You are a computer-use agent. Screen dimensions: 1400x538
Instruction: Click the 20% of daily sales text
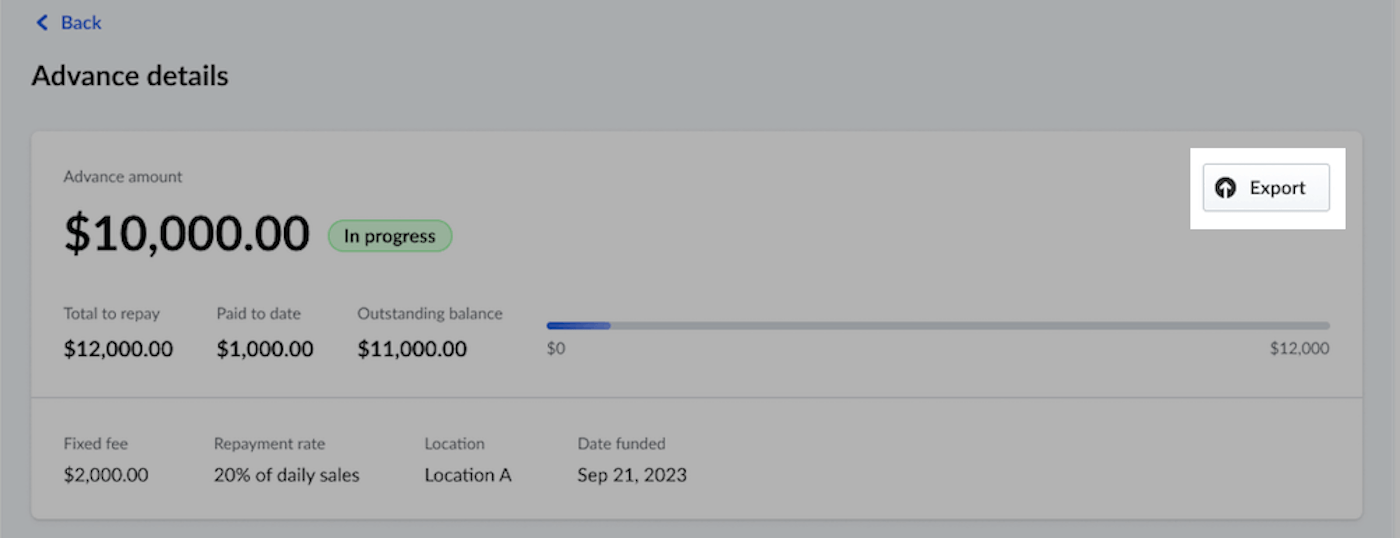pyautogui.click(x=286, y=475)
